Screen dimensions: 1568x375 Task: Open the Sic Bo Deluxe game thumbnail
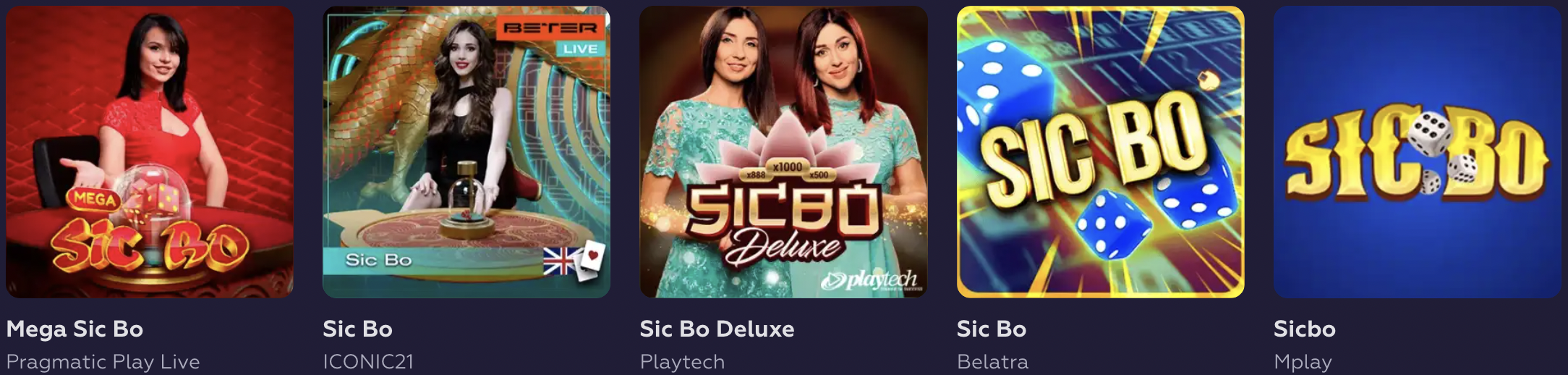(783, 152)
